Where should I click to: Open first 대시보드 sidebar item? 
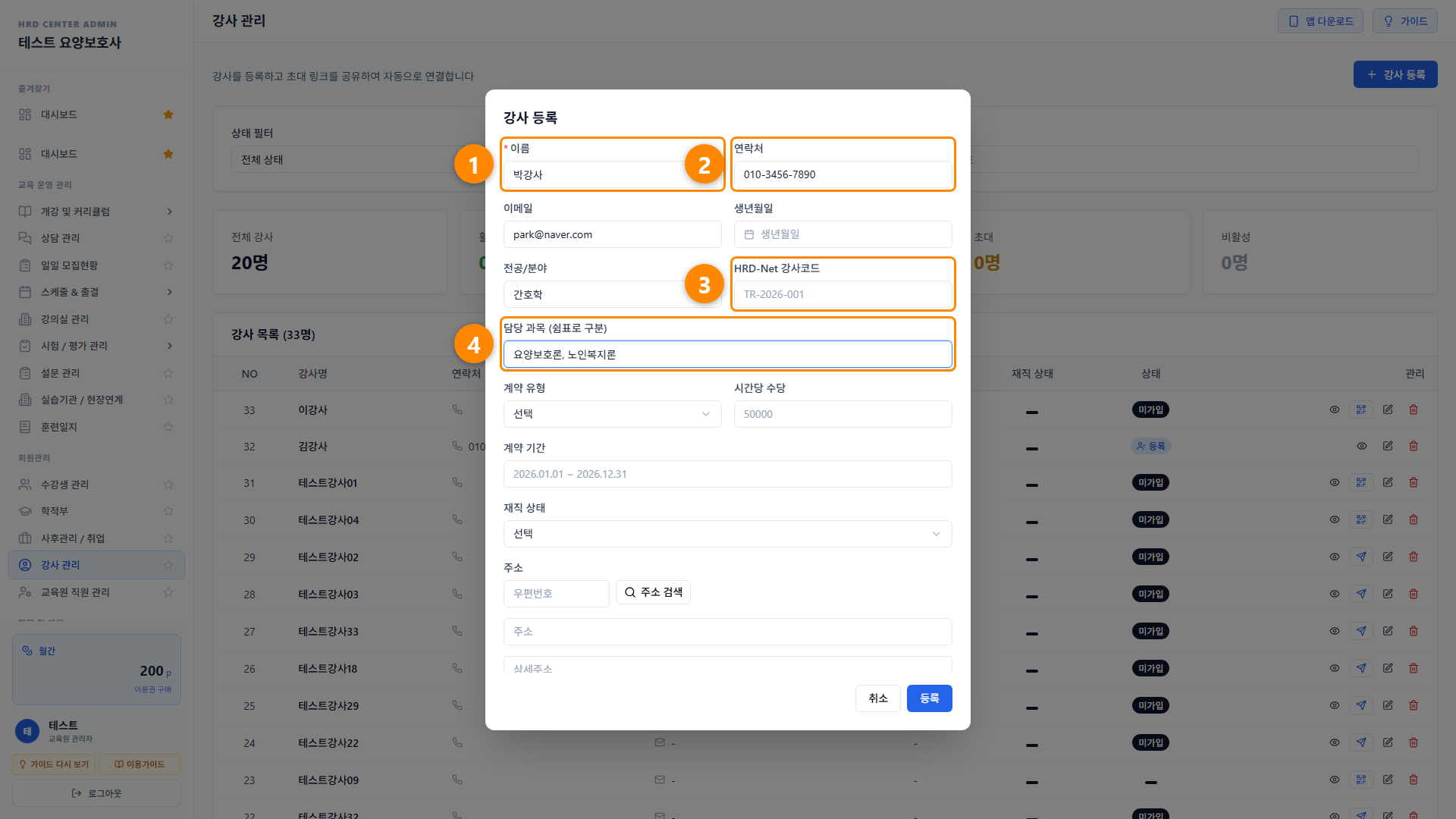(96, 115)
